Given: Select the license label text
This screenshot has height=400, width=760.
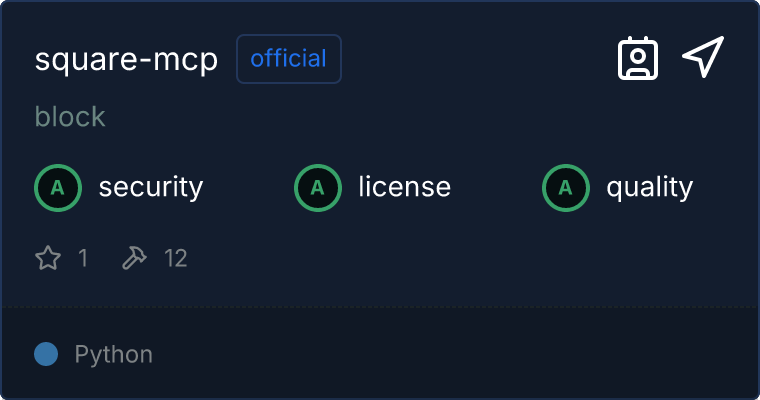Looking at the screenshot, I should coord(404,187).
